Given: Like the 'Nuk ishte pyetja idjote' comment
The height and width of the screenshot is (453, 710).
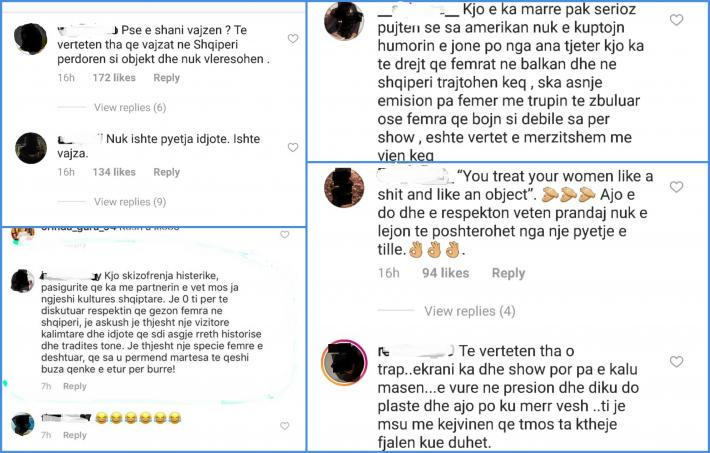Looking at the screenshot, I should (293, 147).
